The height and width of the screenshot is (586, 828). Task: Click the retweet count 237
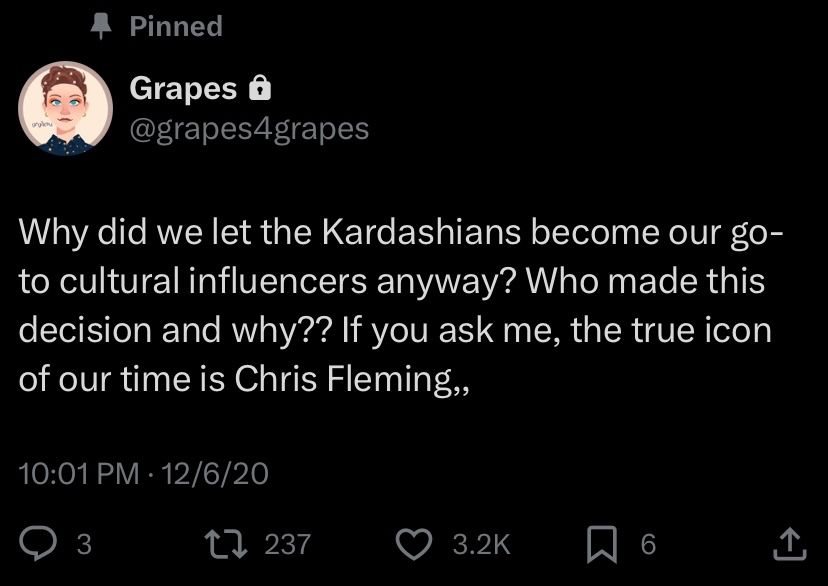pos(287,545)
